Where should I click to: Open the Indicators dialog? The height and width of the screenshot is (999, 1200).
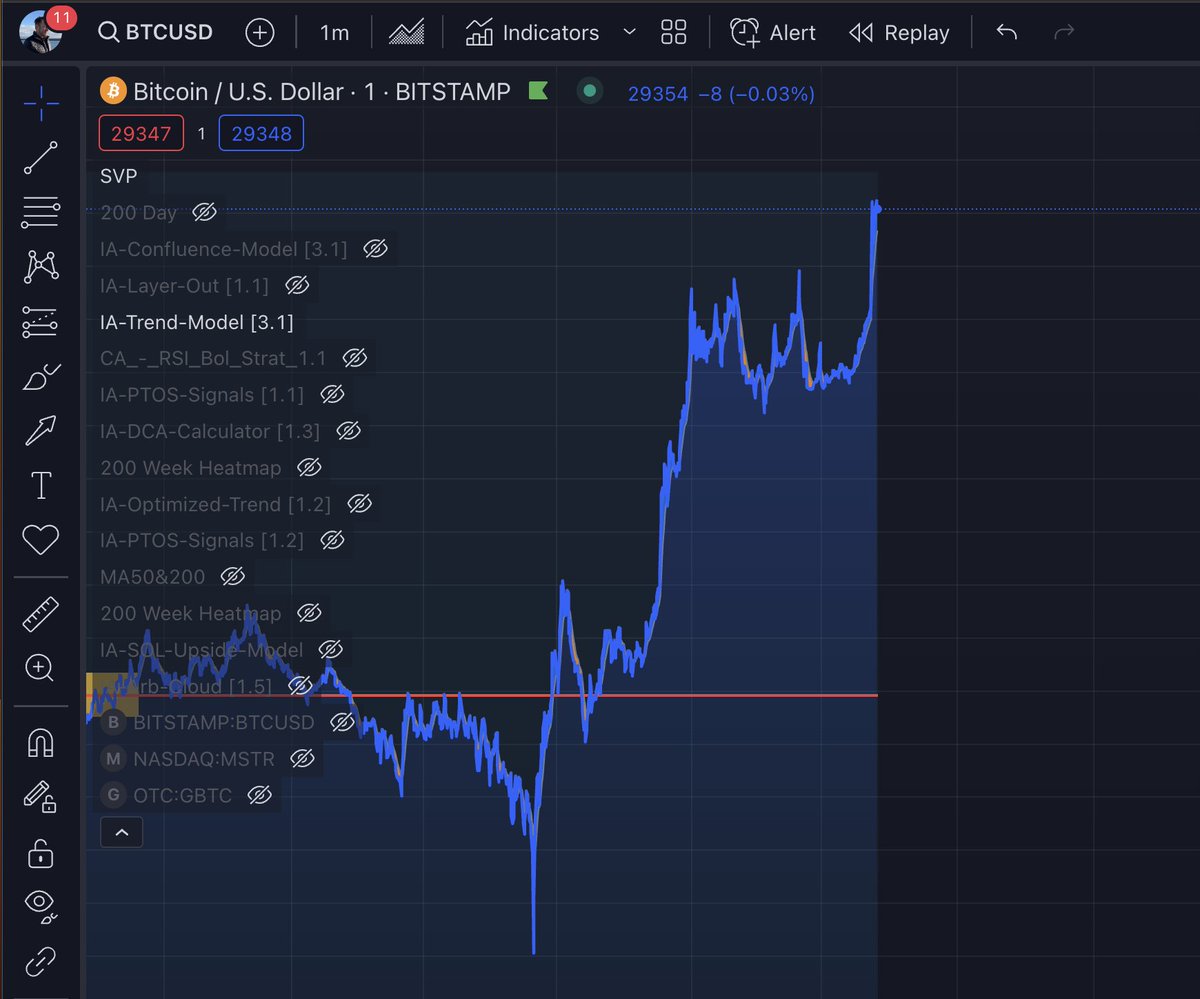[532, 32]
